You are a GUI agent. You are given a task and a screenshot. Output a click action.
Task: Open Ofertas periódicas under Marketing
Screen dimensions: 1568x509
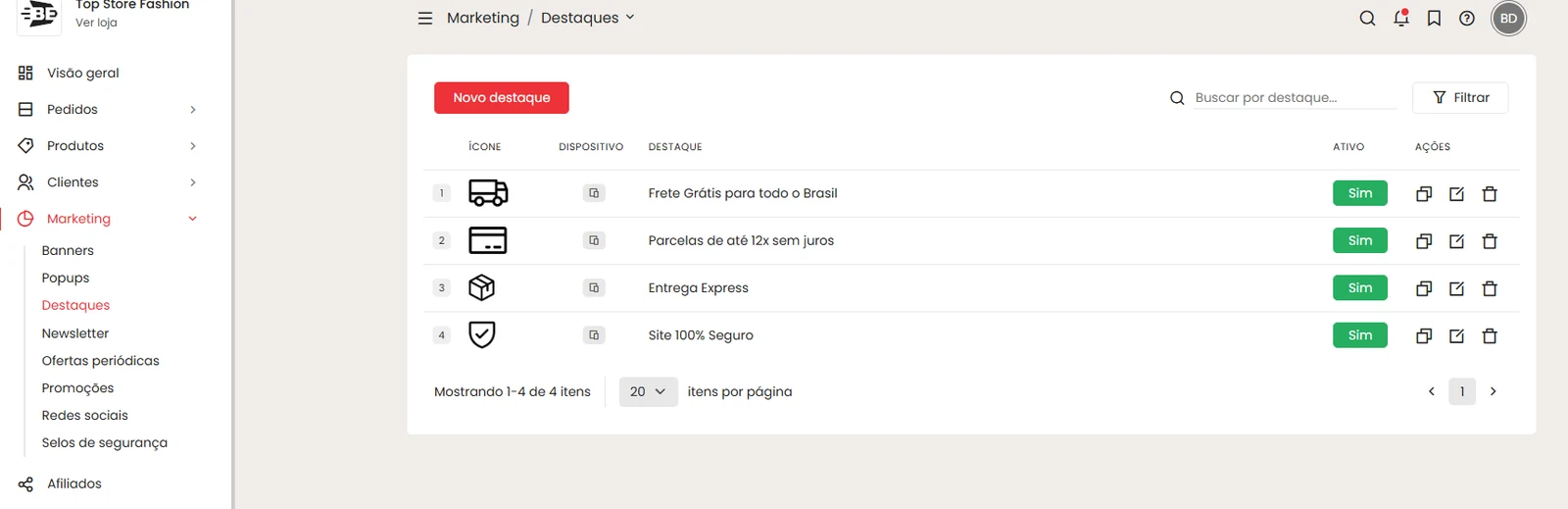point(100,360)
